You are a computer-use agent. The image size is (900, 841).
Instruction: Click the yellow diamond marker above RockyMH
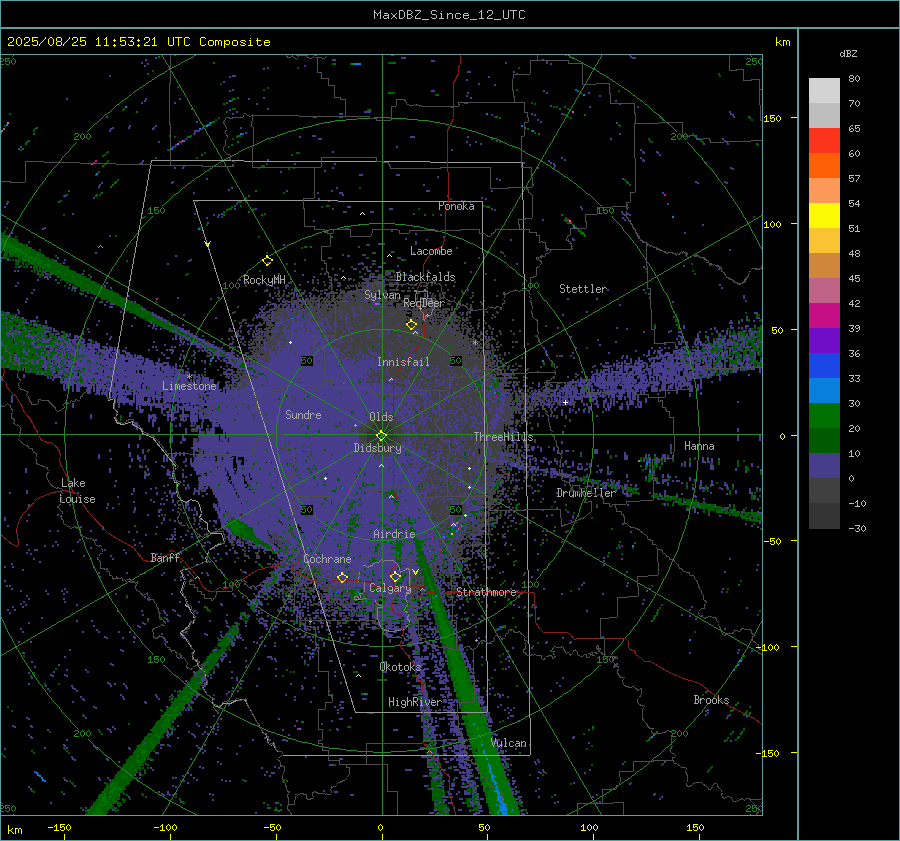[x=267, y=261]
